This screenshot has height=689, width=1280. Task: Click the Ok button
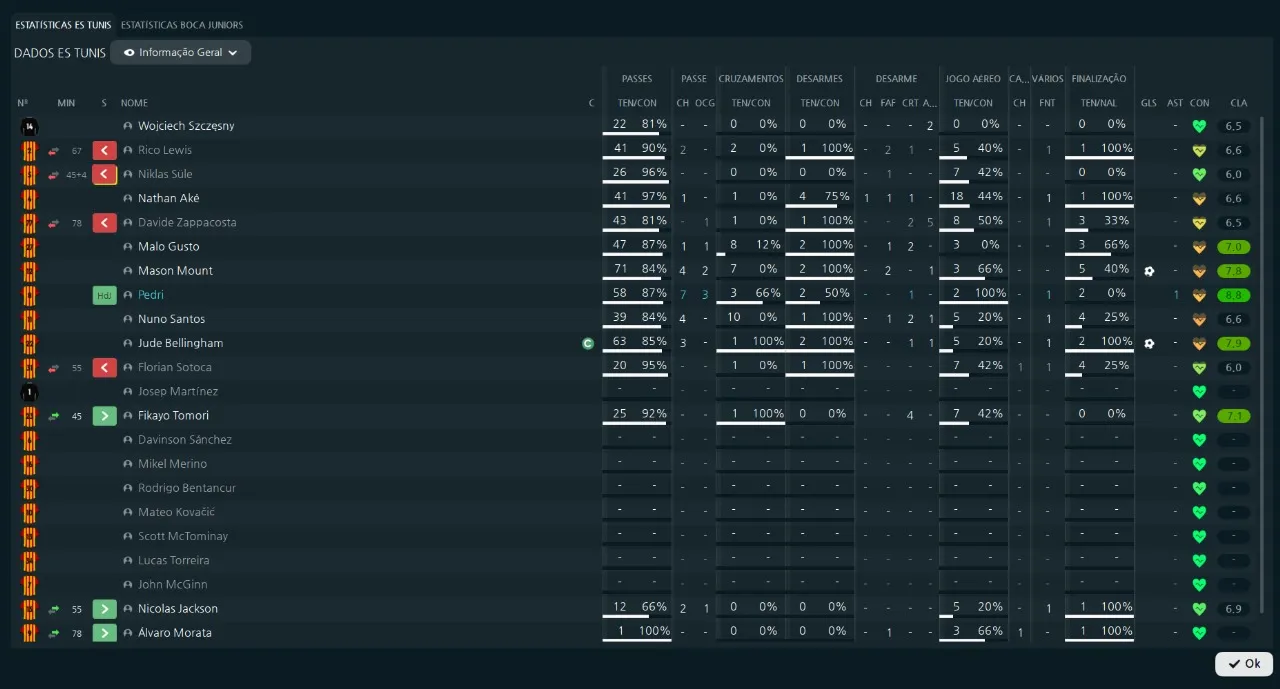(x=1244, y=663)
